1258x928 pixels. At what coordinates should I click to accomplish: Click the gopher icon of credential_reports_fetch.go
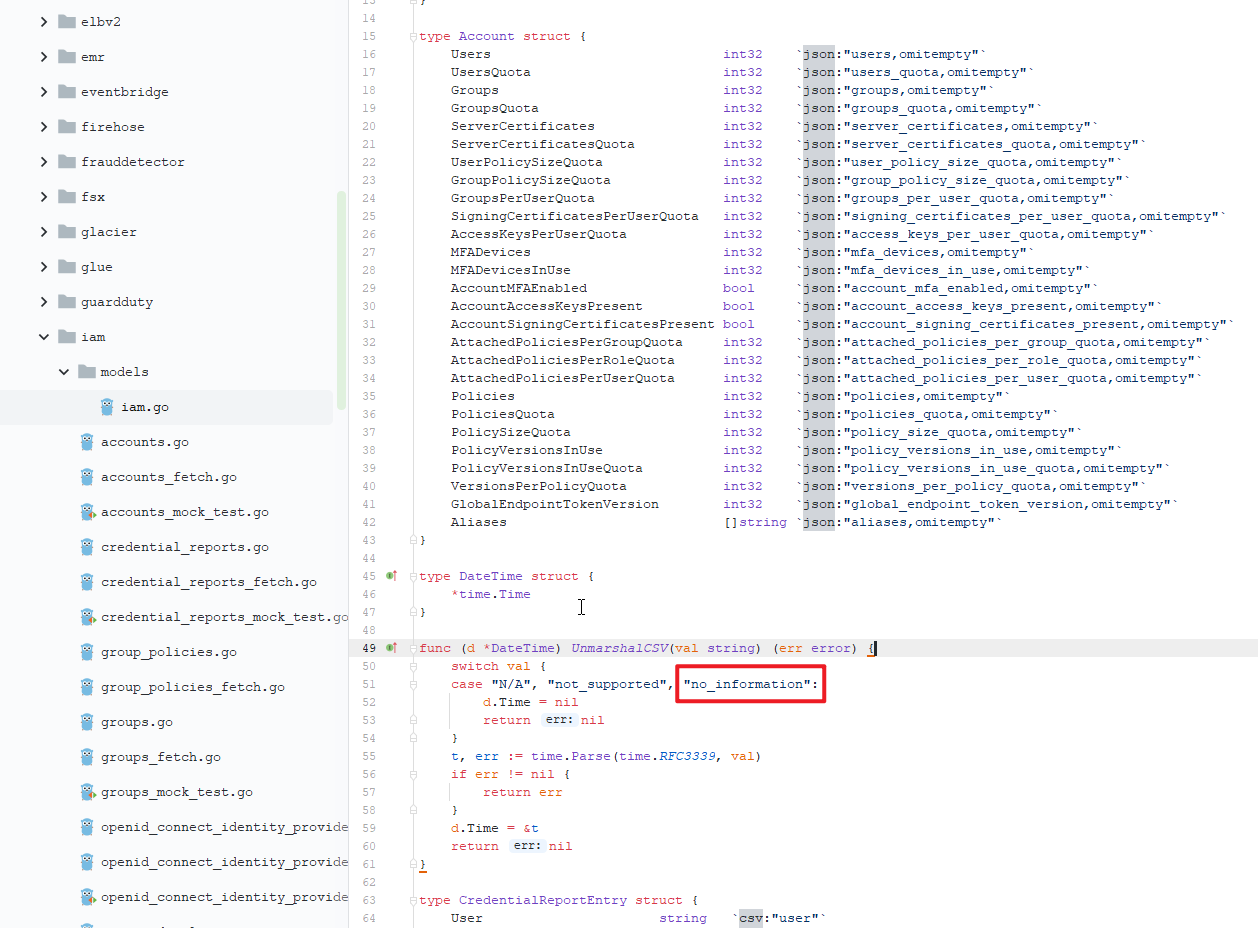click(87, 582)
